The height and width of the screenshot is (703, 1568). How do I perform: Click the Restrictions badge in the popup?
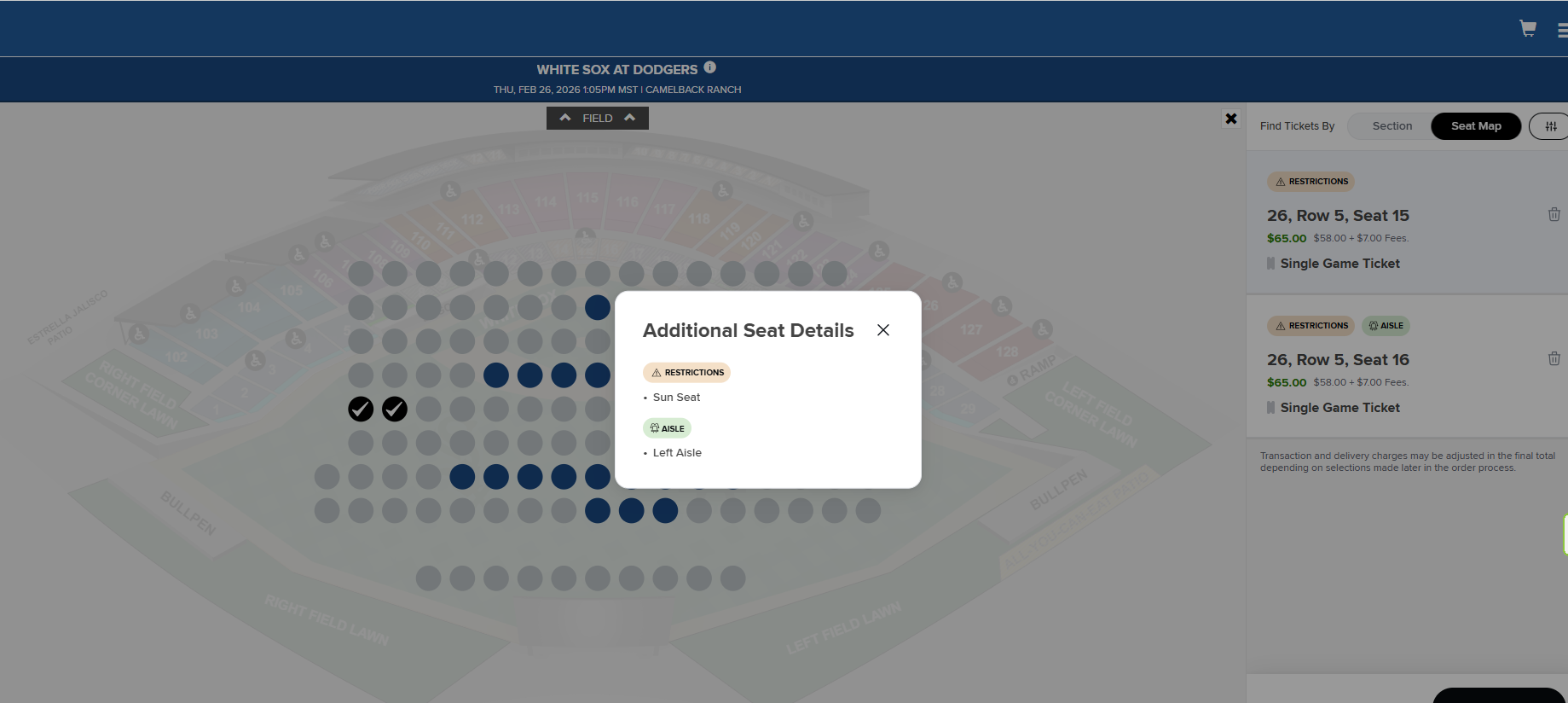click(686, 373)
